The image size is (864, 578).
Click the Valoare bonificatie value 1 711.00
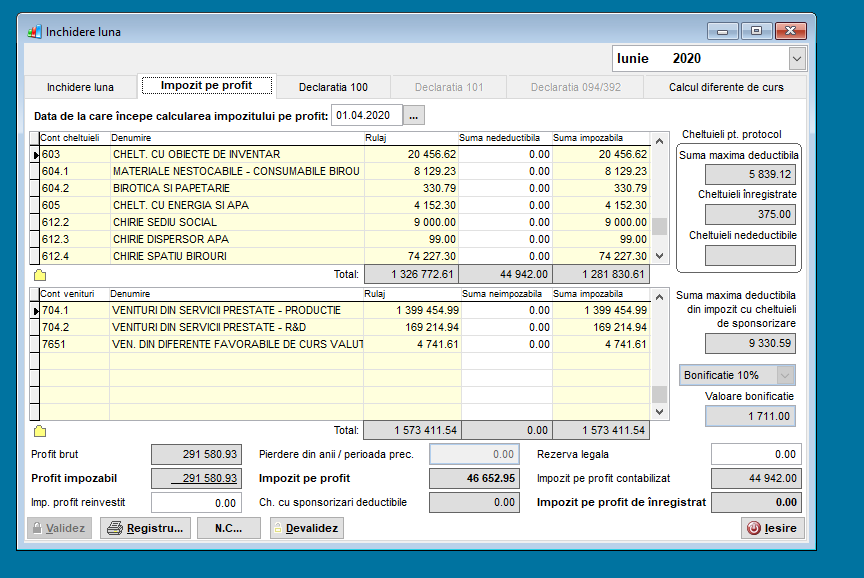(x=750, y=416)
